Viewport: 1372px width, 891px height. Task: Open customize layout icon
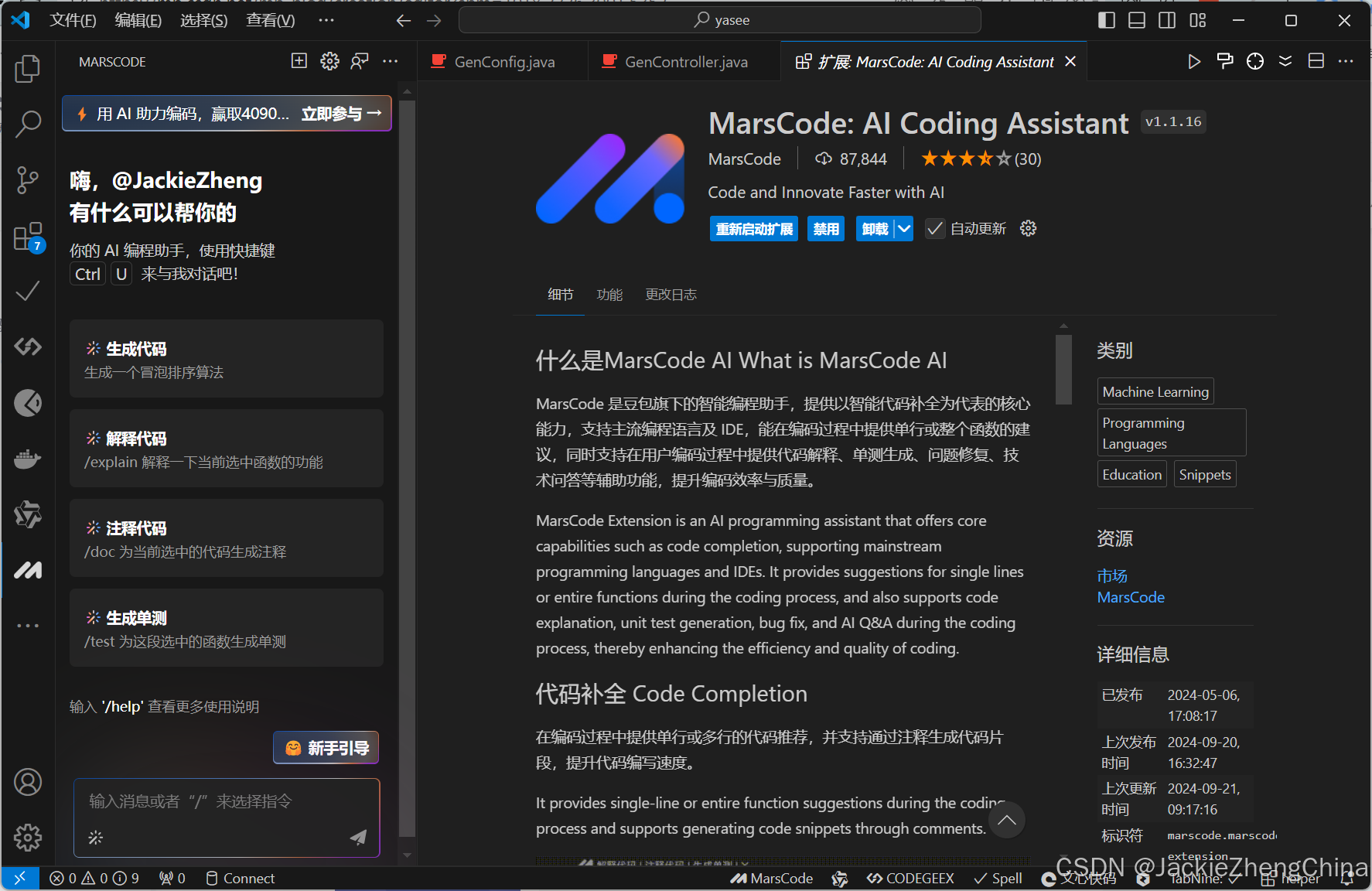pos(1198,20)
